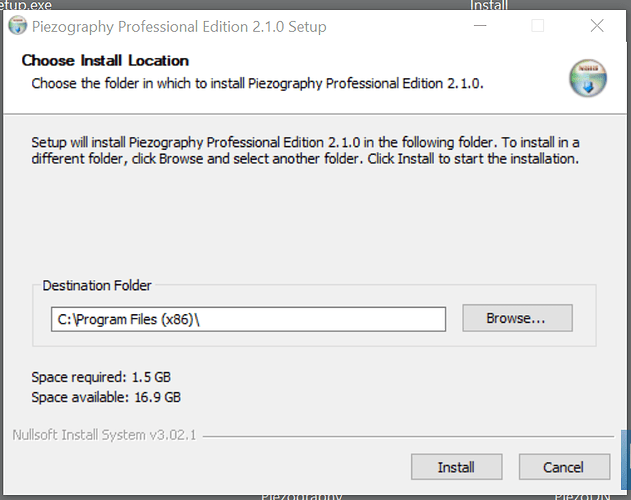The width and height of the screenshot is (631, 500).
Task: Click the setup description paragraph text
Action: click(305, 151)
